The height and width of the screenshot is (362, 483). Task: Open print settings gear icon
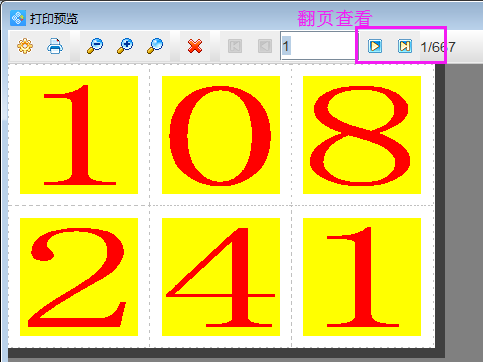click(x=25, y=46)
